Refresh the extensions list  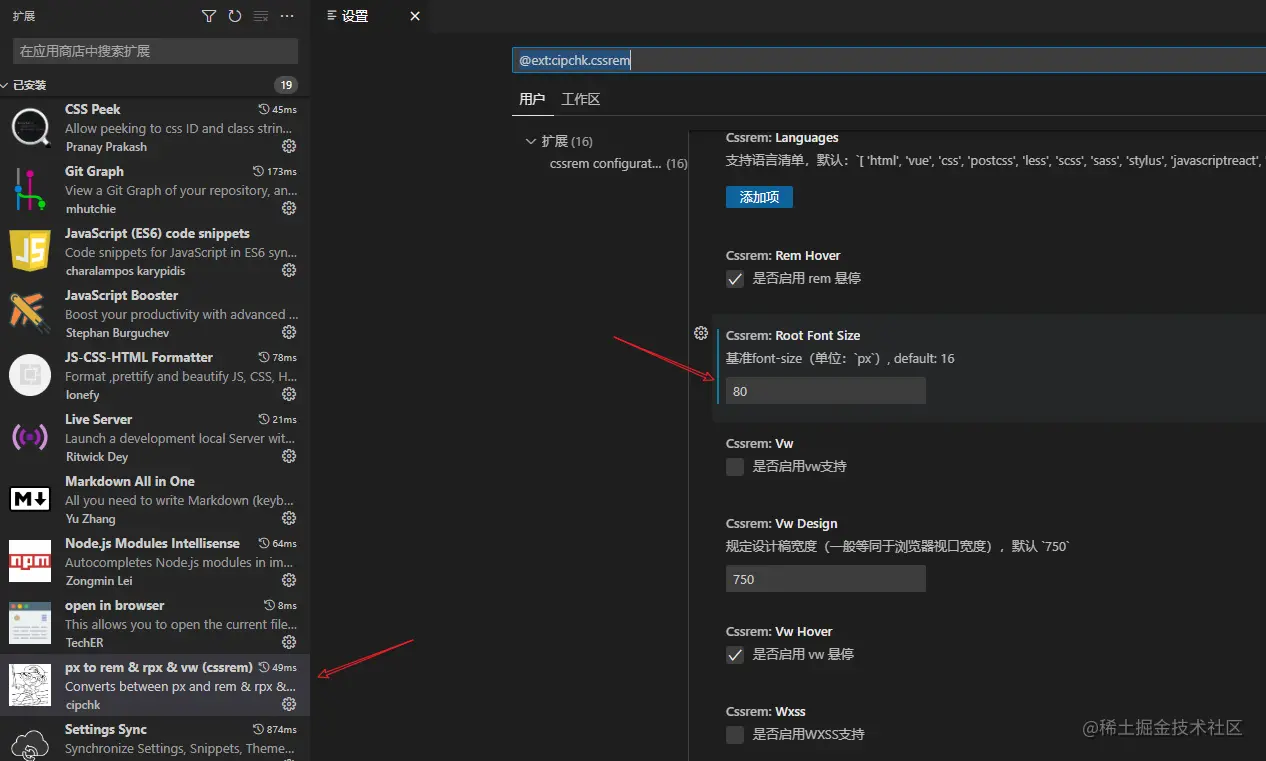tap(235, 16)
